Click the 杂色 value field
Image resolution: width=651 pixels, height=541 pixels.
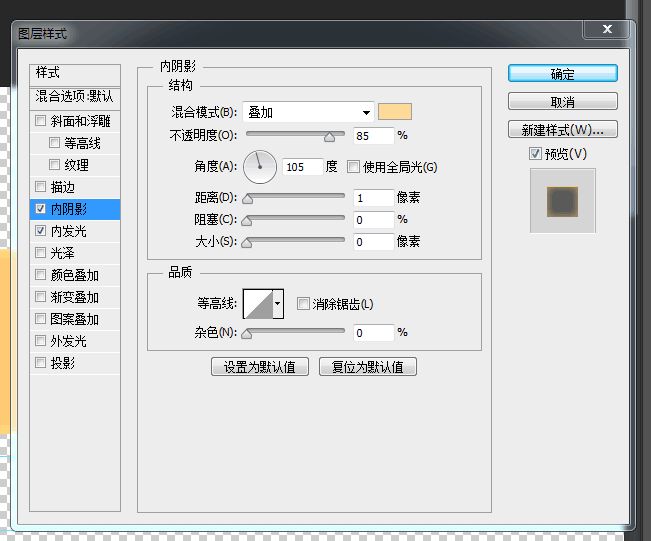click(373, 333)
